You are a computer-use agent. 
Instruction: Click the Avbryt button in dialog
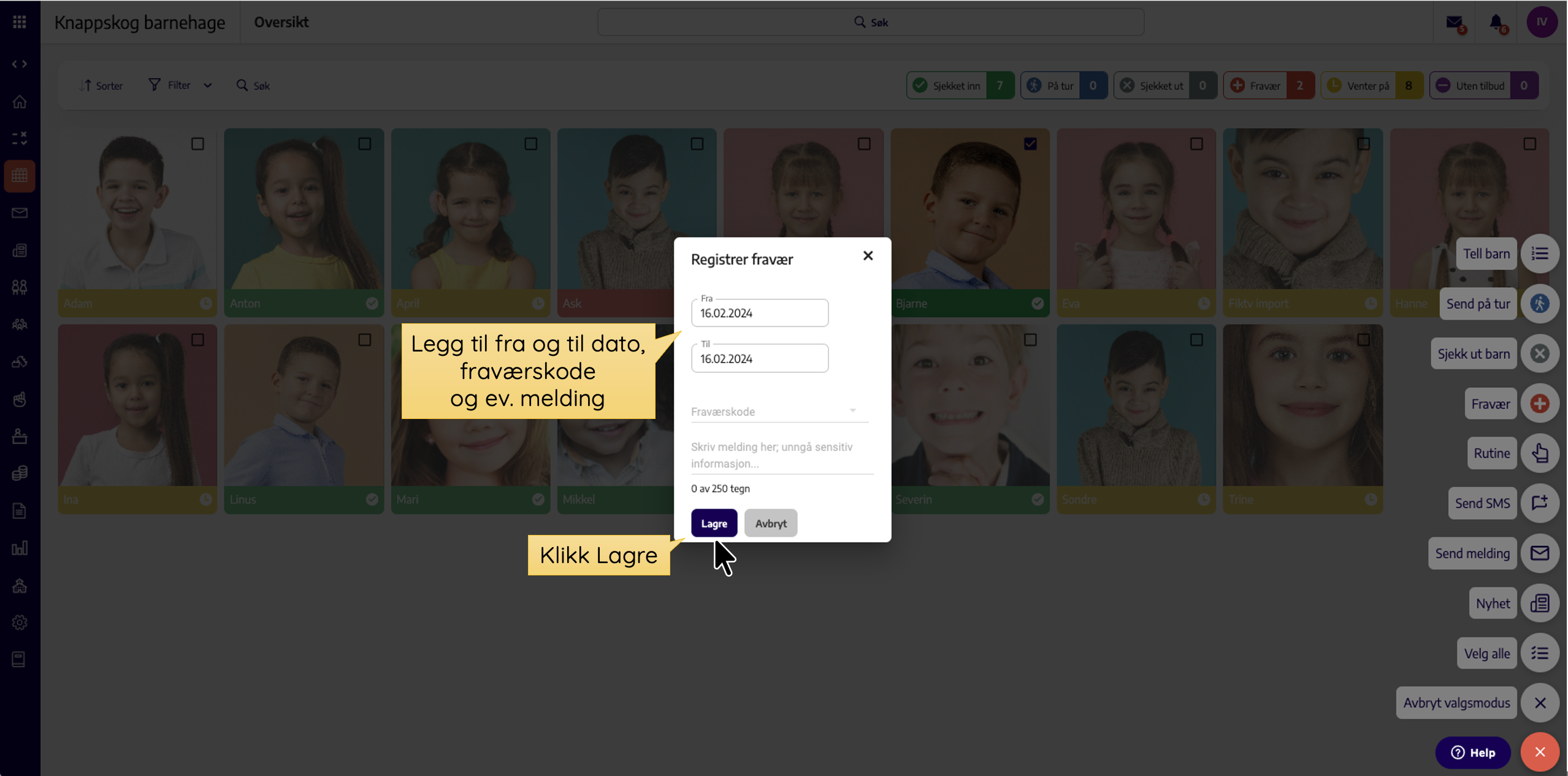(771, 523)
